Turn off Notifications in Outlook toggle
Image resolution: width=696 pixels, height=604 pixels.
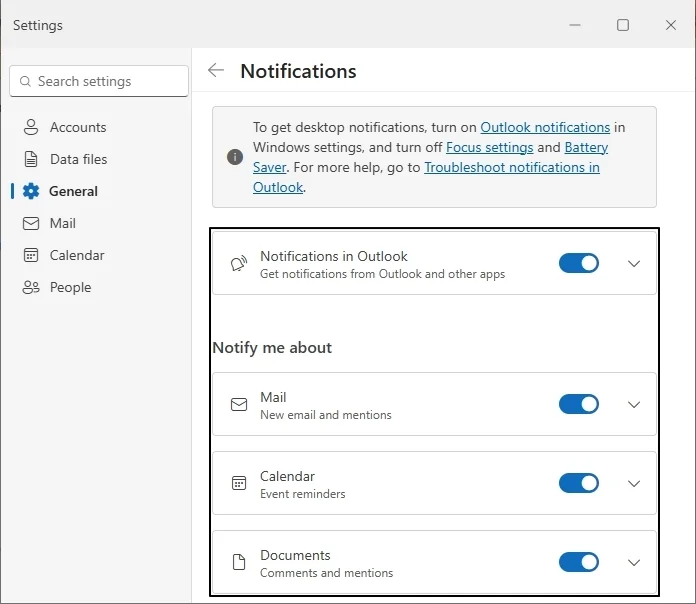(x=579, y=263)
